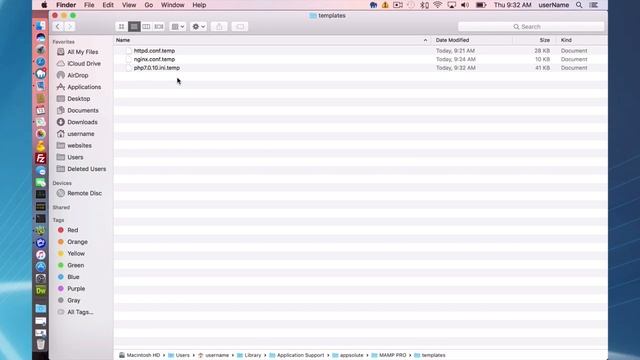Filter by the Red tag
640x360 pixels.
click(x=72, y=230)
